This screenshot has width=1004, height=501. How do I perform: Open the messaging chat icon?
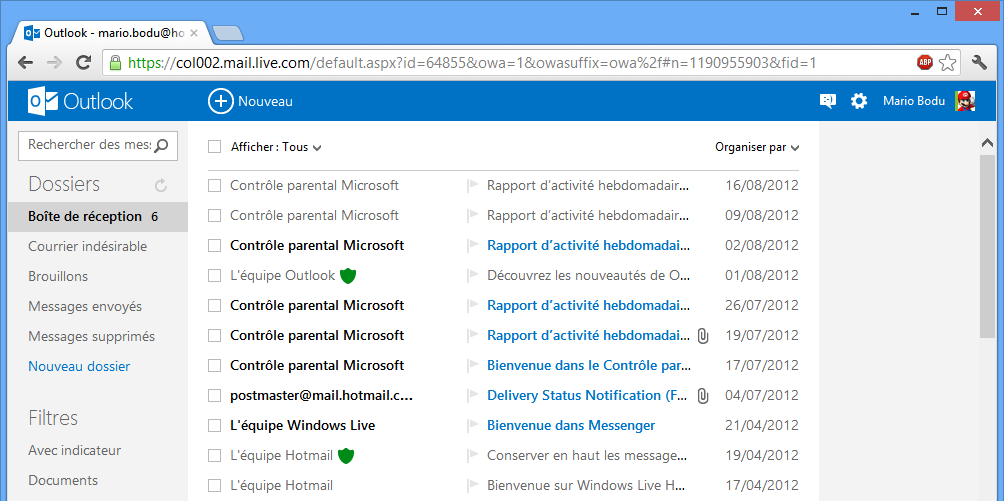click(x=828, y=101)
